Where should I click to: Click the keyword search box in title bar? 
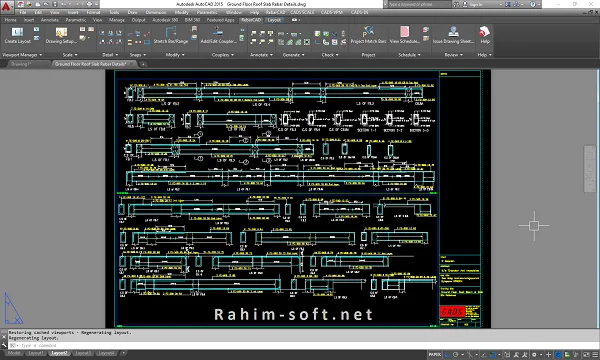coord(419,4)
